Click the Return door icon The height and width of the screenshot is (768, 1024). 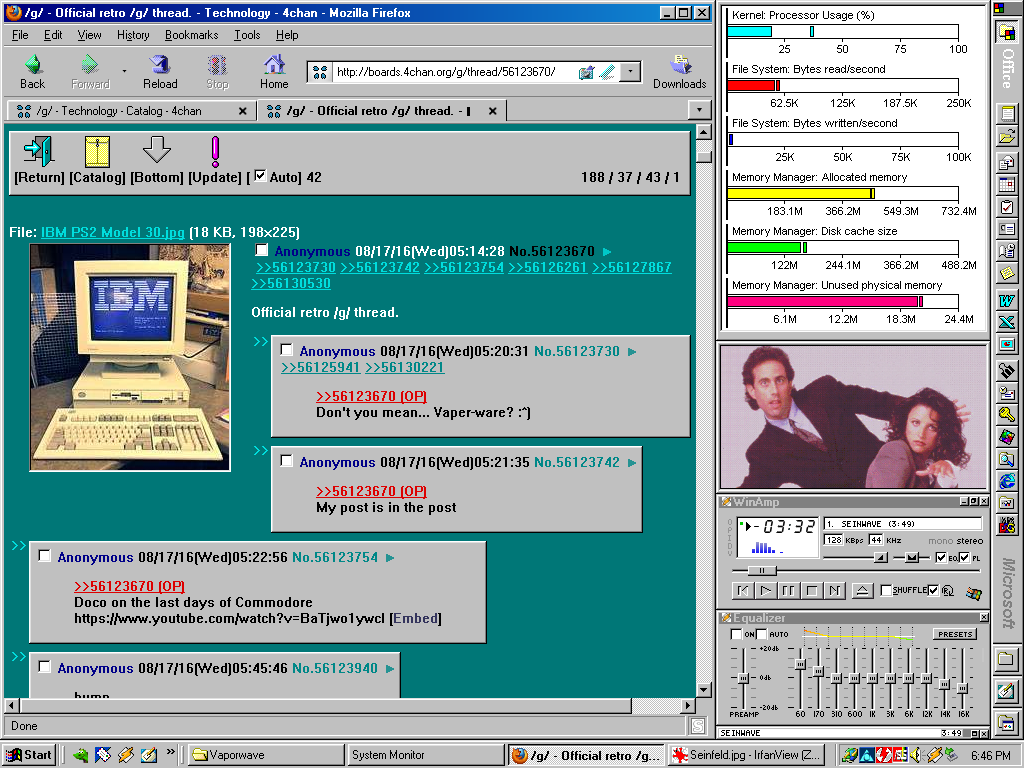(39, 152)
